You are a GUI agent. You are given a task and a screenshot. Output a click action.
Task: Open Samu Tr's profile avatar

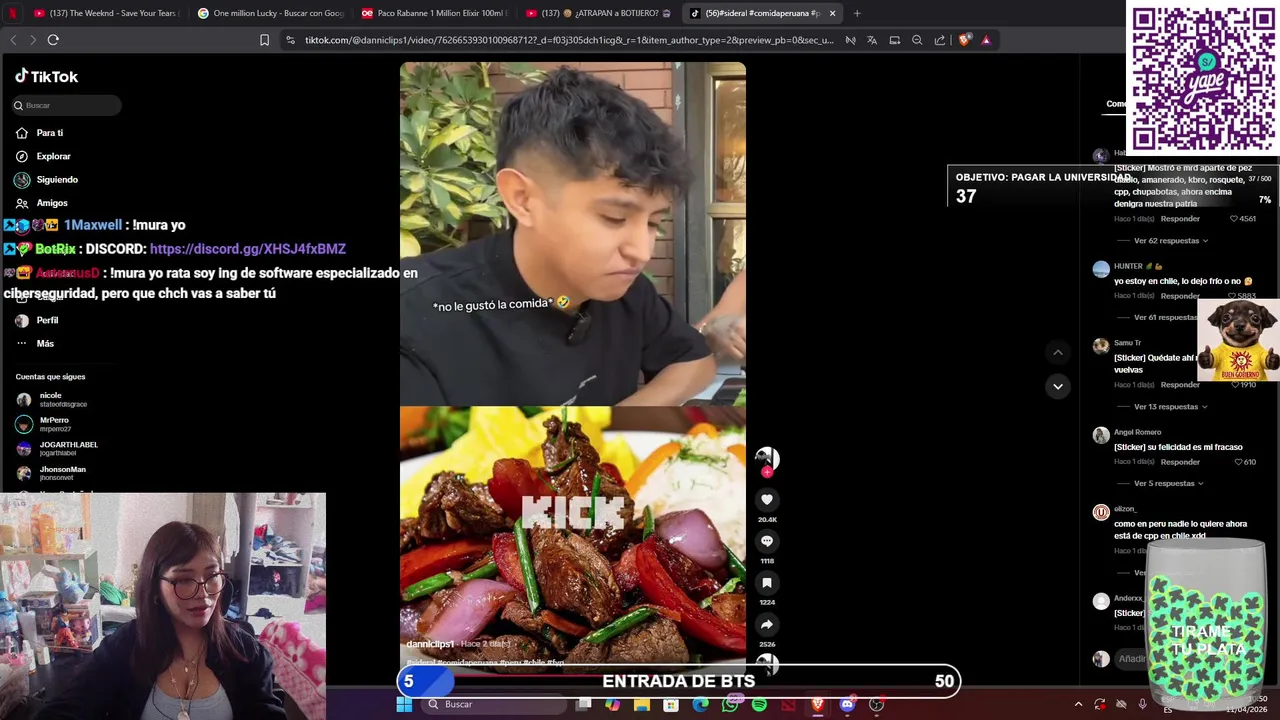[1101, 346]
